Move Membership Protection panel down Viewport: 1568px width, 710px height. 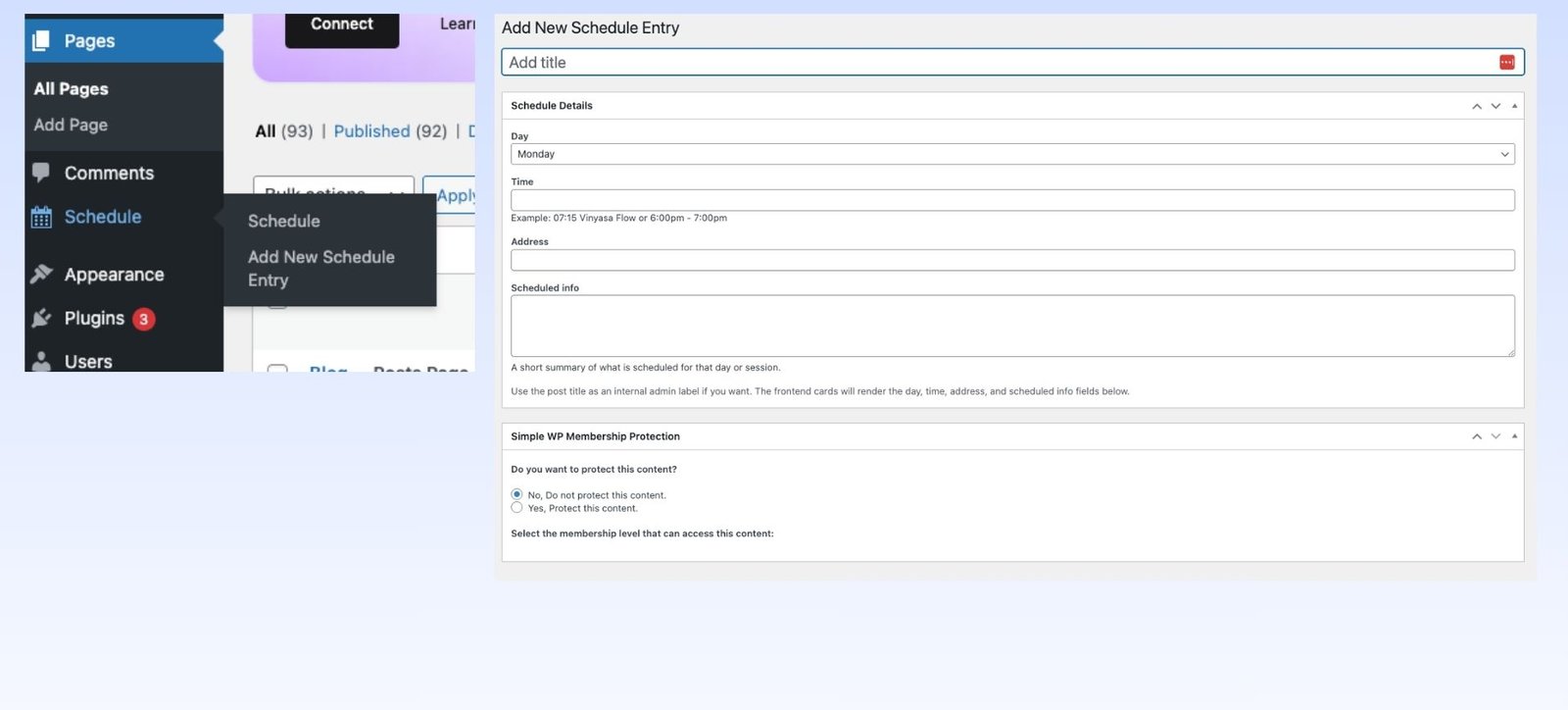1495,436
